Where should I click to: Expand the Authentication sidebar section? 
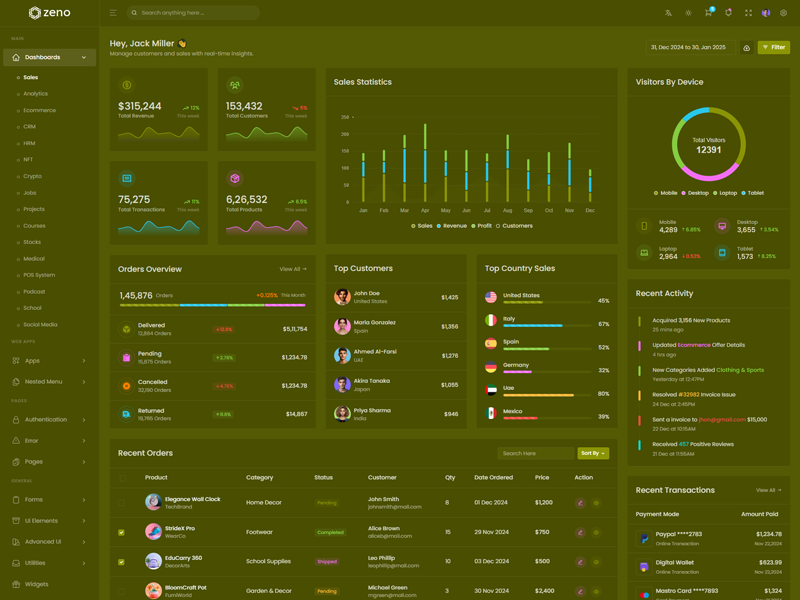[50, 420]
